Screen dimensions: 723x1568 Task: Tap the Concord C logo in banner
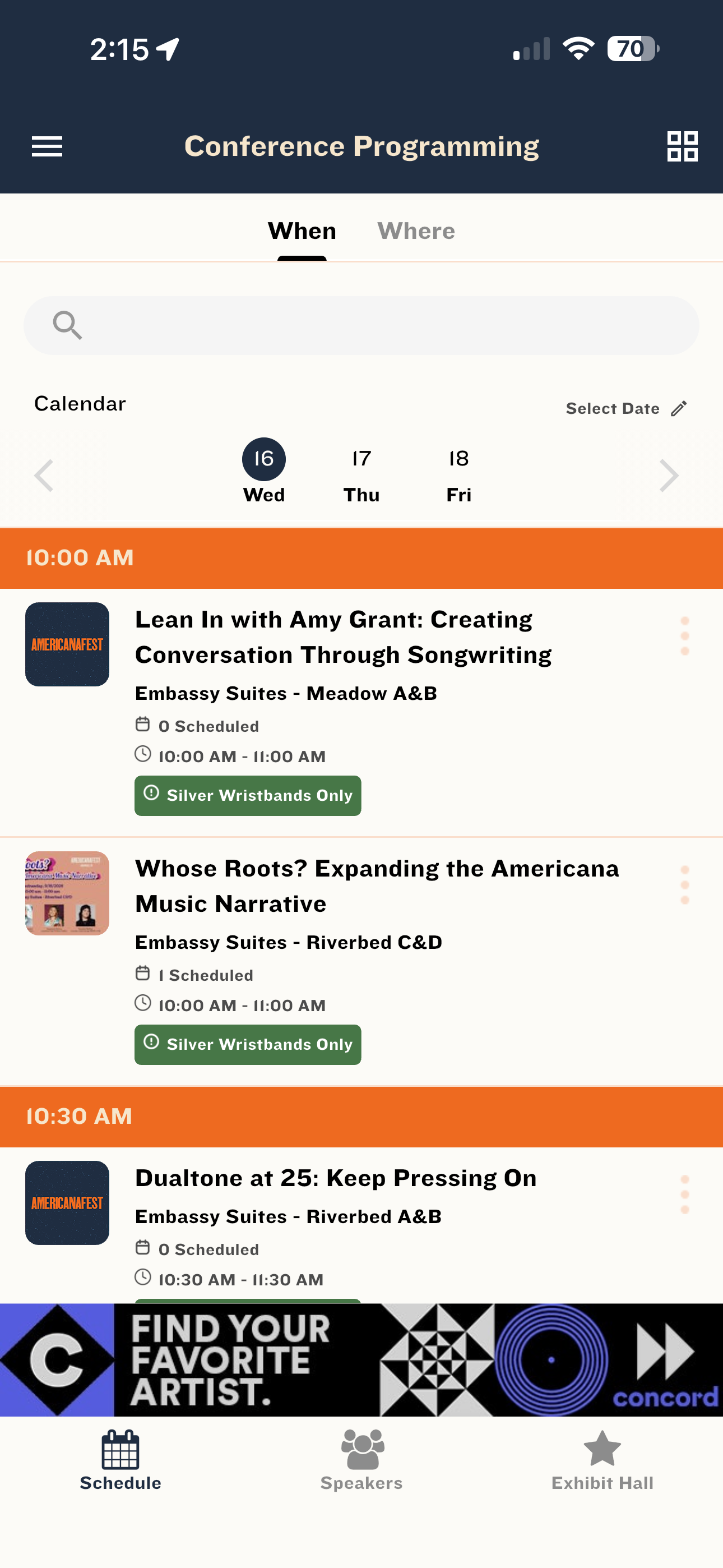coord(57,1360)
